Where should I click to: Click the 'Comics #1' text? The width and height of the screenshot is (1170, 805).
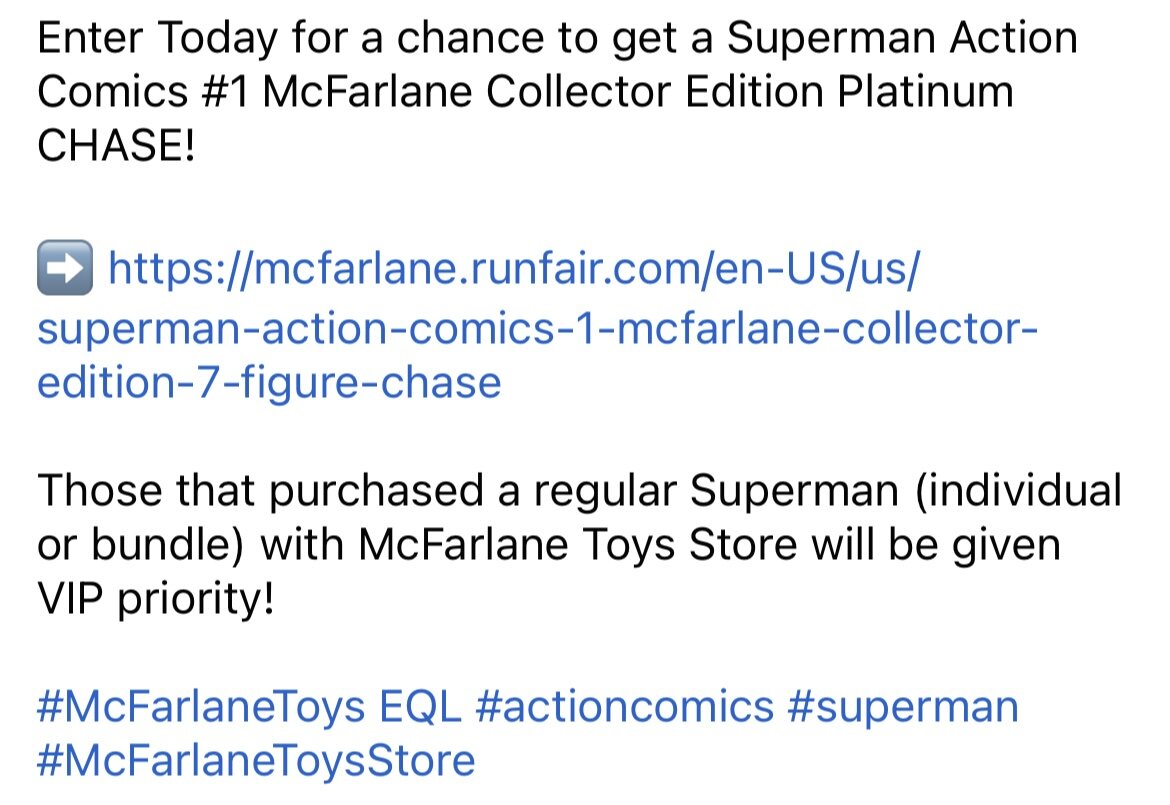[143, 92]
